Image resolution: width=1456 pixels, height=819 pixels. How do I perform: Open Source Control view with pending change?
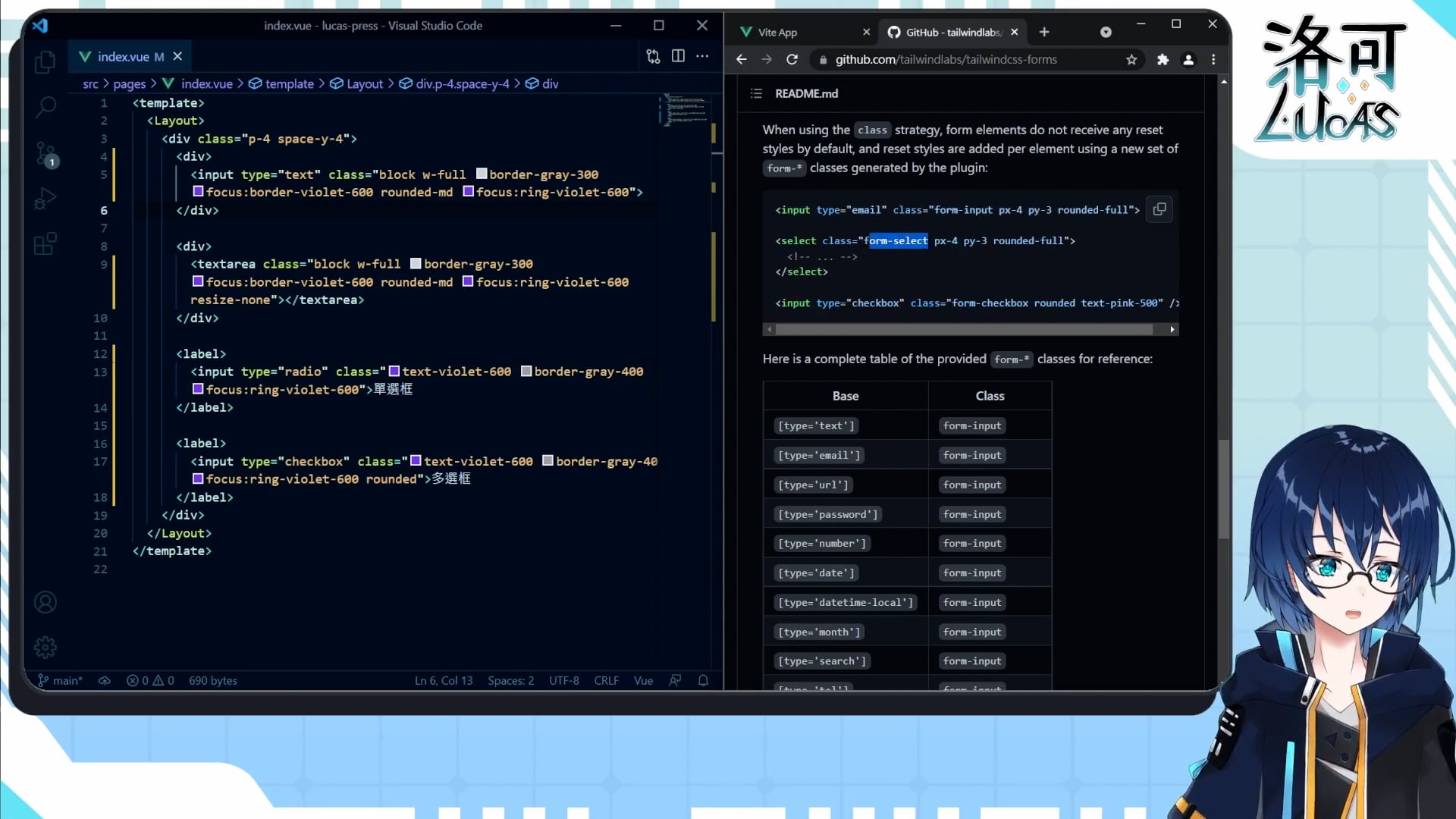(x=45, y=154)
